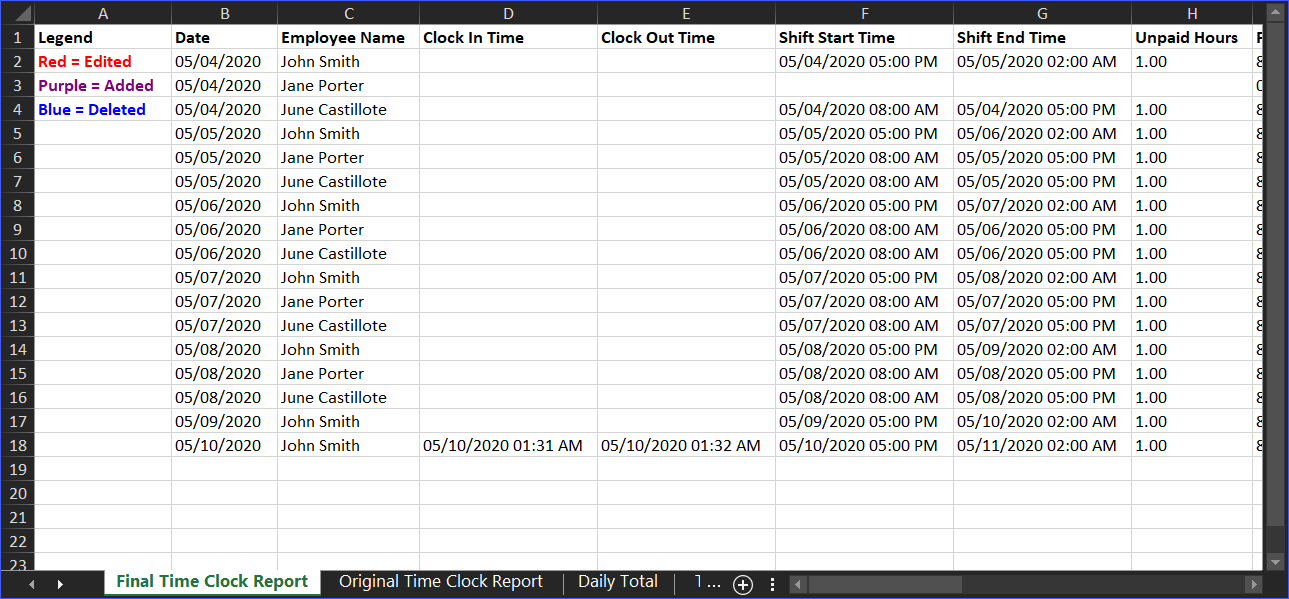Screen dimensions: 1289x599
Task: Click the 'Red = Edited' legend cell
Action: (x=103, y=62)
